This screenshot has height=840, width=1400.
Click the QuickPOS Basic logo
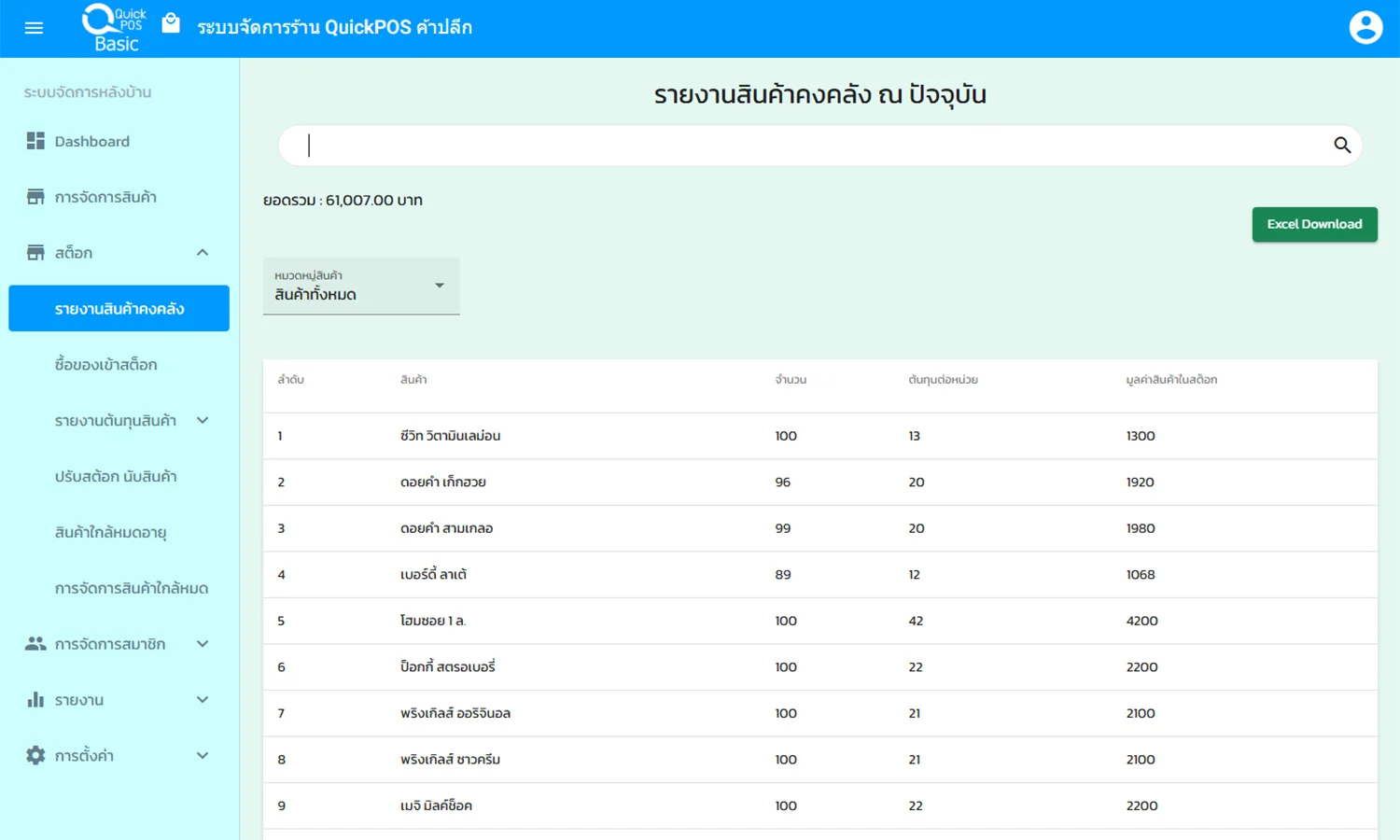(115, 28)
